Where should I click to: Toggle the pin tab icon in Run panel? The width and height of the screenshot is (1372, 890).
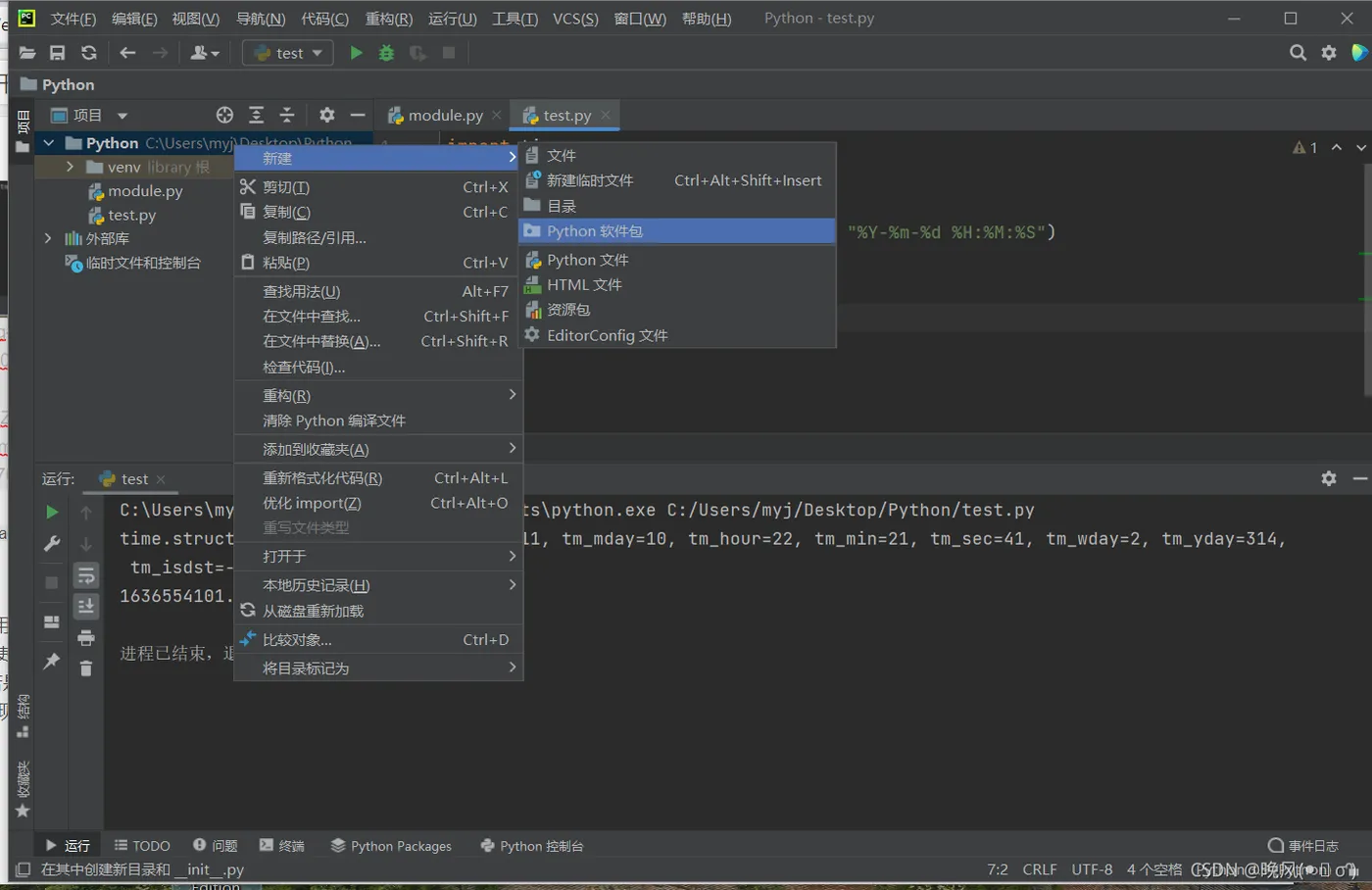pyautogui.click(x=52, y=662)
